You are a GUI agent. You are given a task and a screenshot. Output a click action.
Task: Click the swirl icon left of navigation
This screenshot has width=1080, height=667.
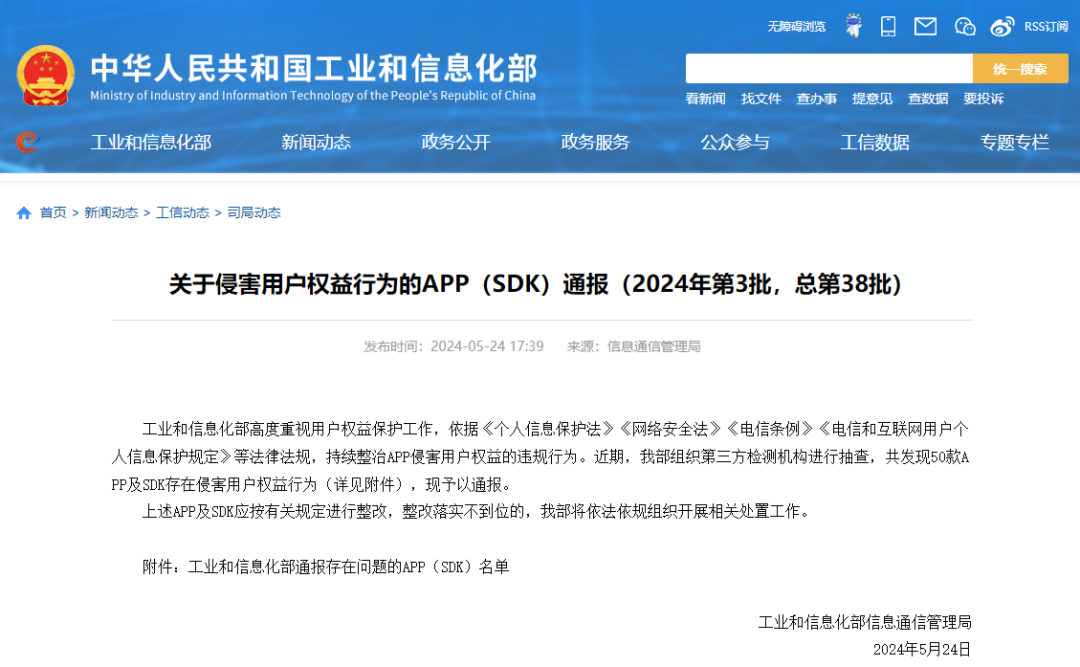(x=27, y=142)
